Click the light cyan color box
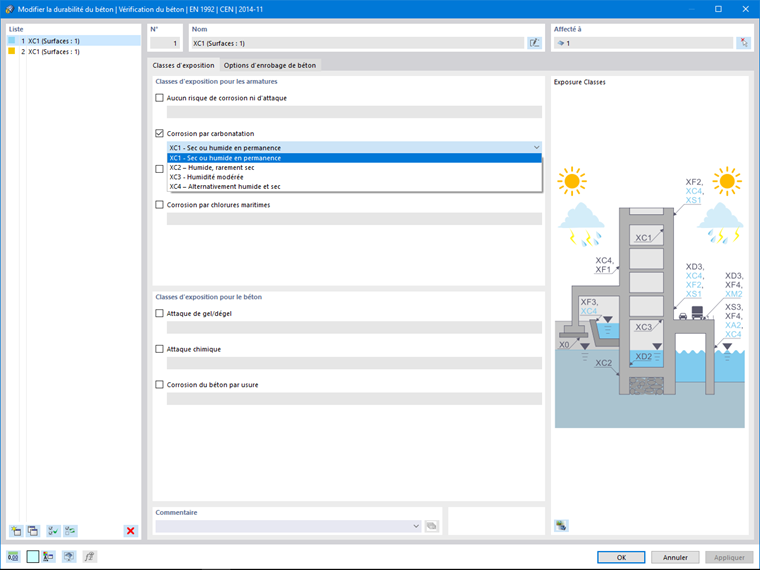Screen dimensions: 760x570 32,556
